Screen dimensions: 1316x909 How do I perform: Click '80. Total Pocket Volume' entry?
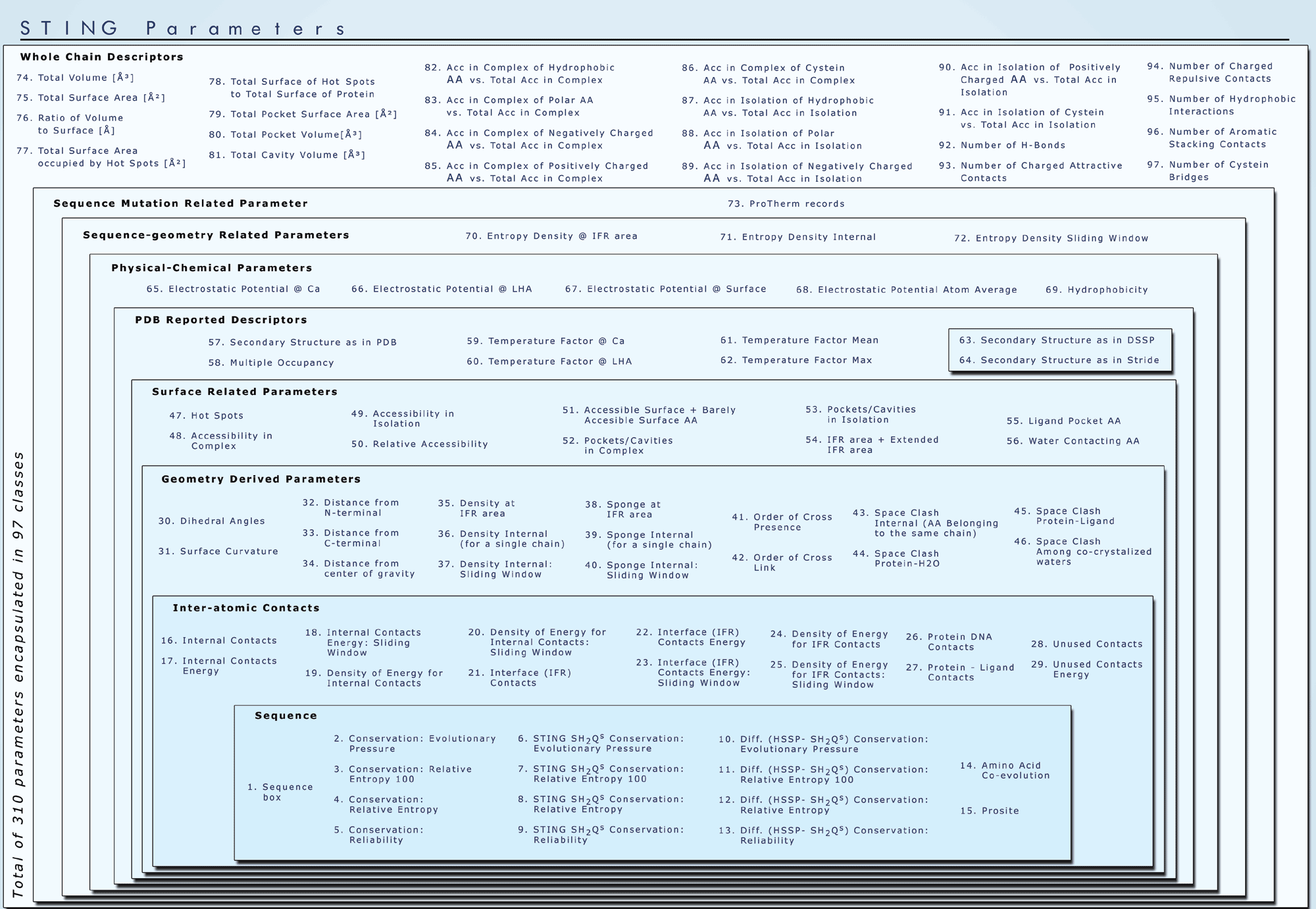click(286, 134)
